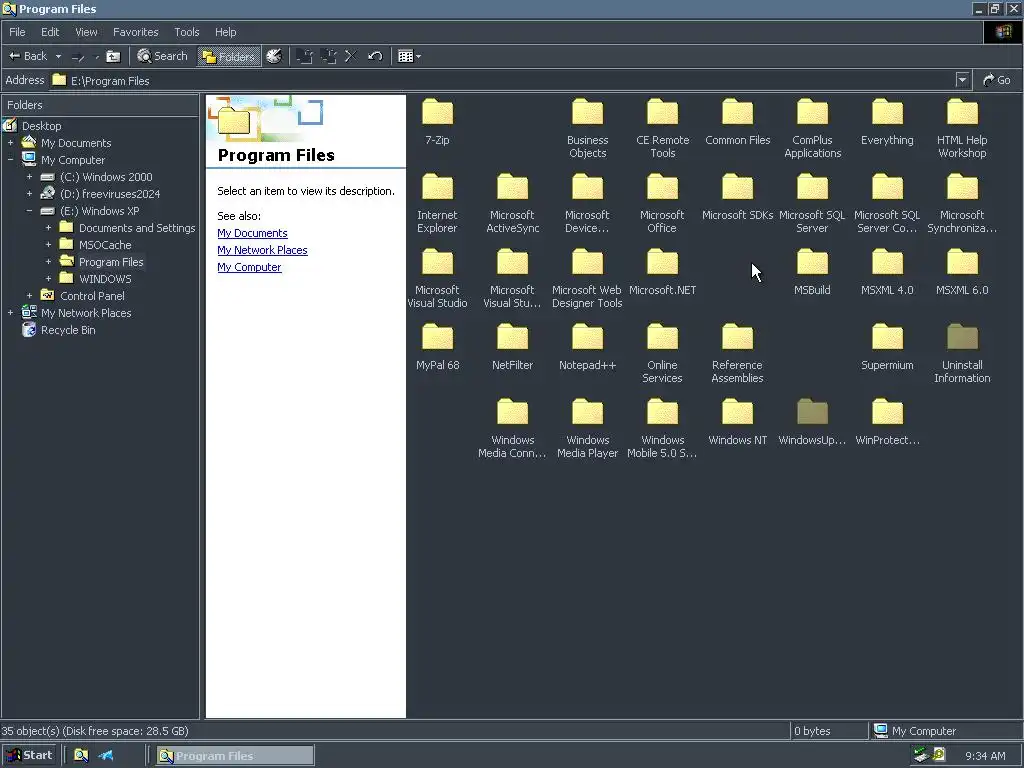Expand My Documents in folder tree
The image size is (1024, 768).
[x=10, y=142]
